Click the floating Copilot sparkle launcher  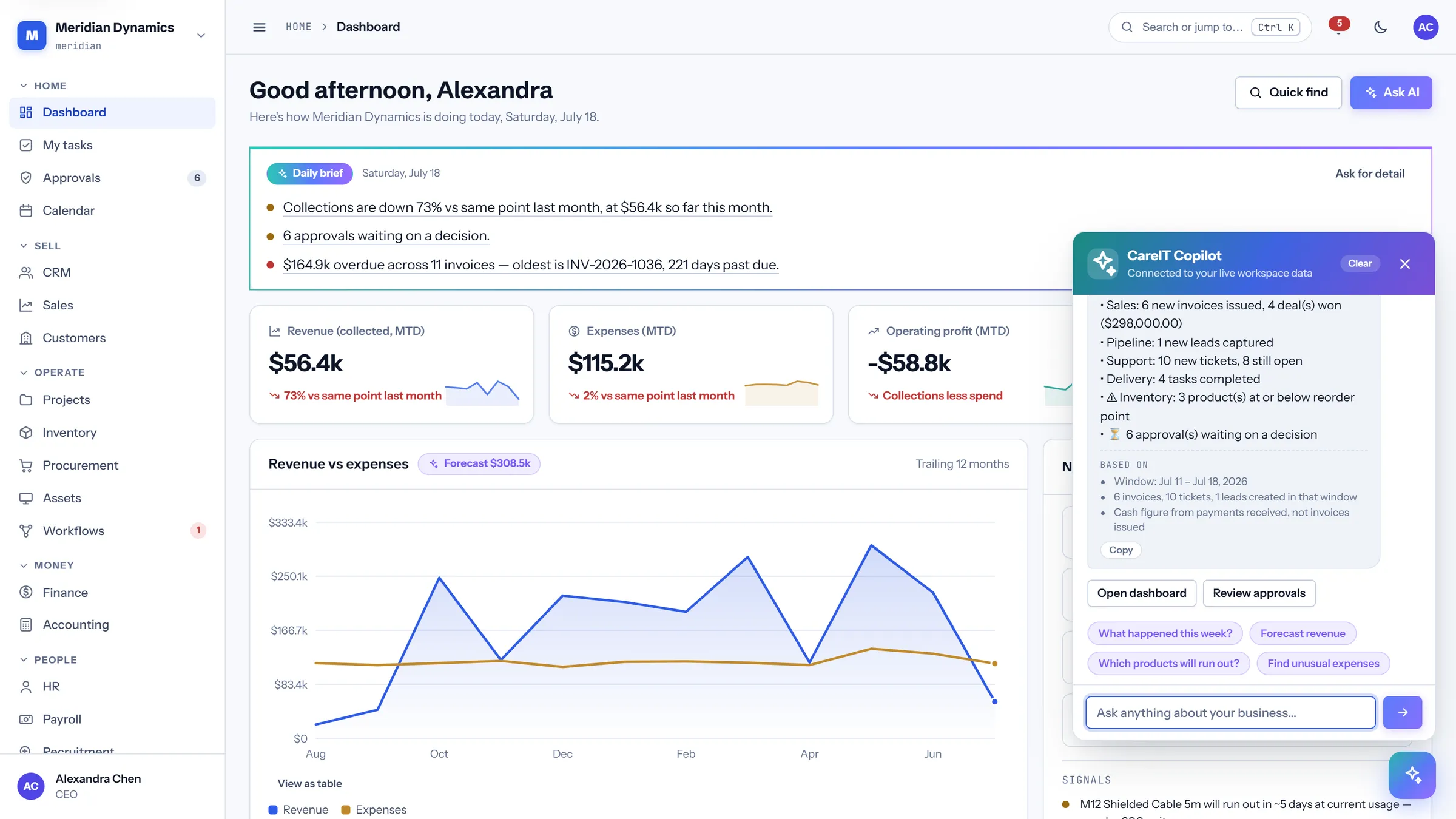[x=1412, y=775]
